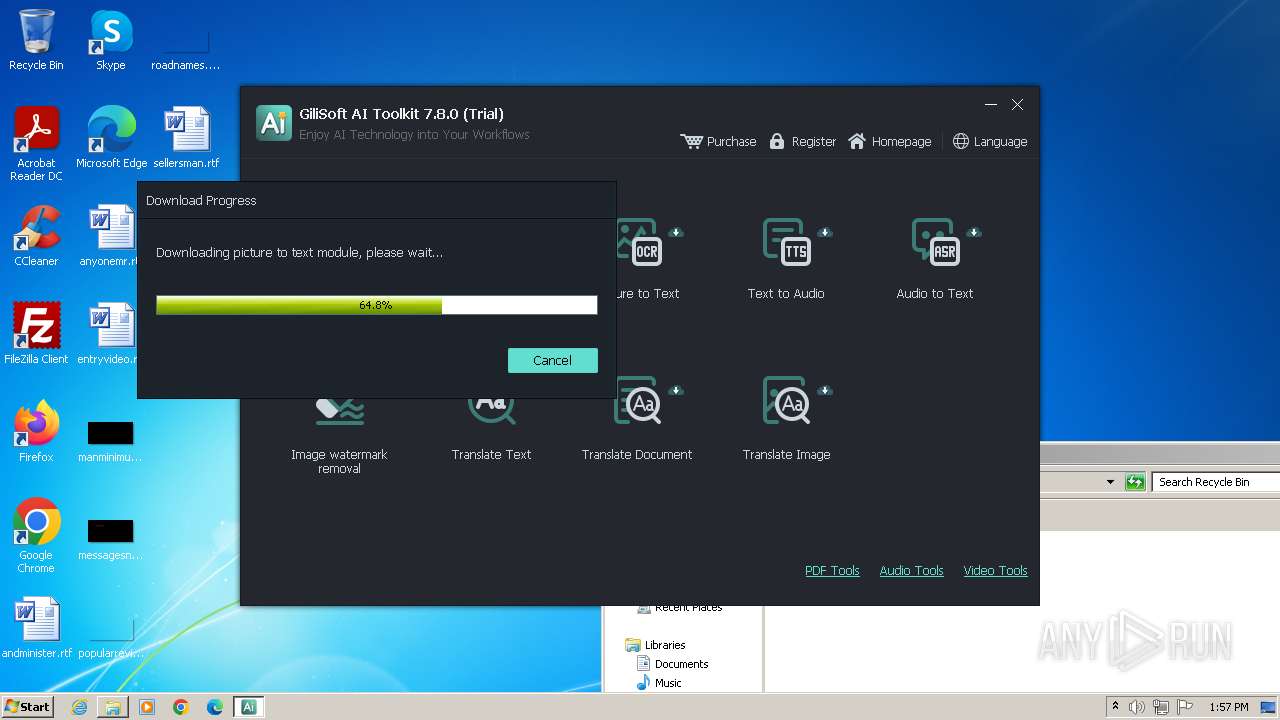The width and height of the screenshot is (1280, 720).
Task: Click the 1:57 PM clock
Action: tap(1229, 707)
